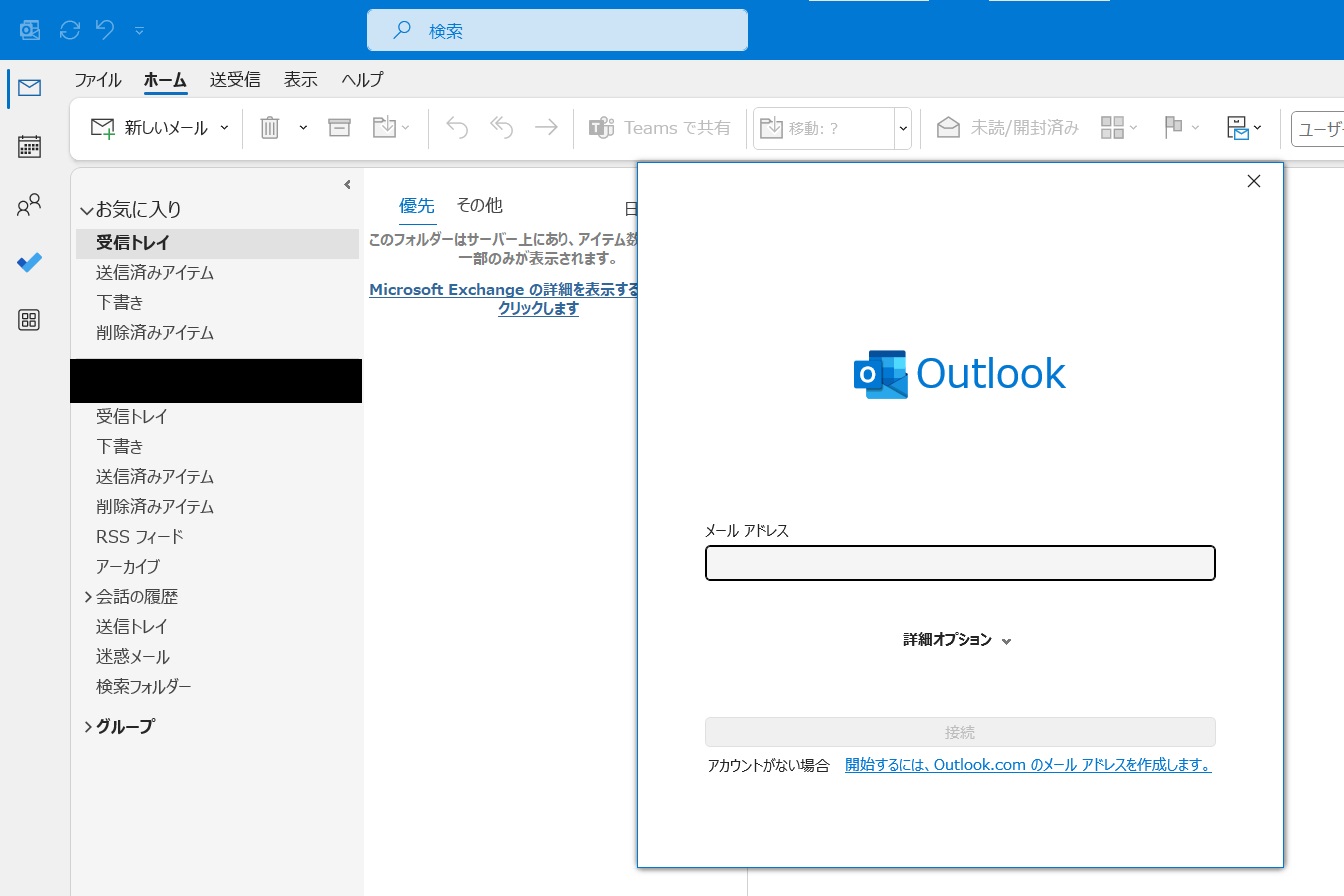
Task: Click the Archive box icon
Action: click(339, 128)
